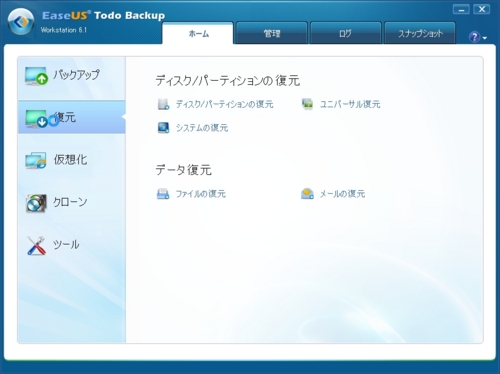Click the mail restore envelope icon
The height and width of the screenshot is (374, 500).
307,194
